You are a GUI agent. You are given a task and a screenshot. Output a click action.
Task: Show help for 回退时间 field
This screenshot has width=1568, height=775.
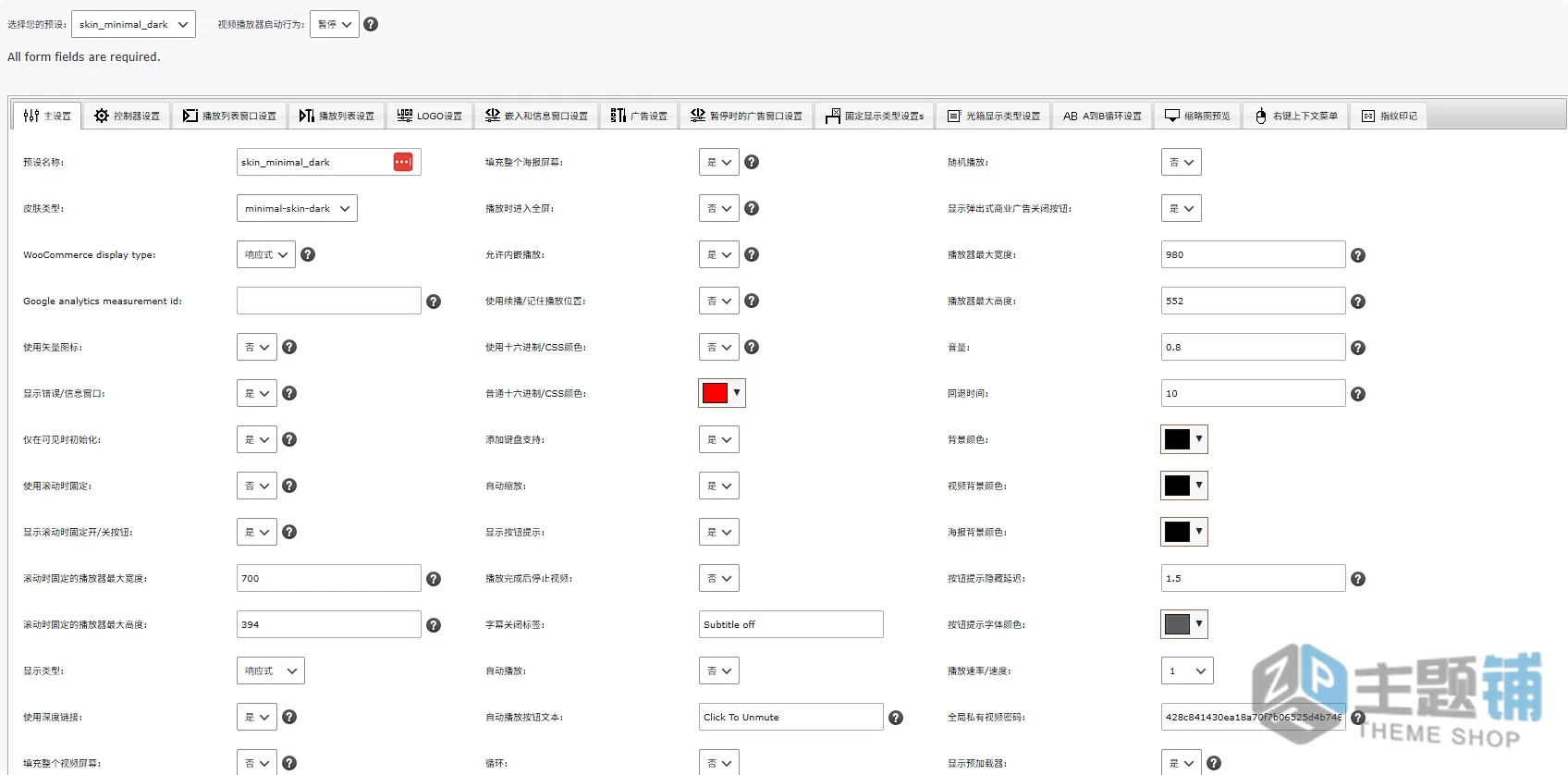click(x=1358, y=394)
